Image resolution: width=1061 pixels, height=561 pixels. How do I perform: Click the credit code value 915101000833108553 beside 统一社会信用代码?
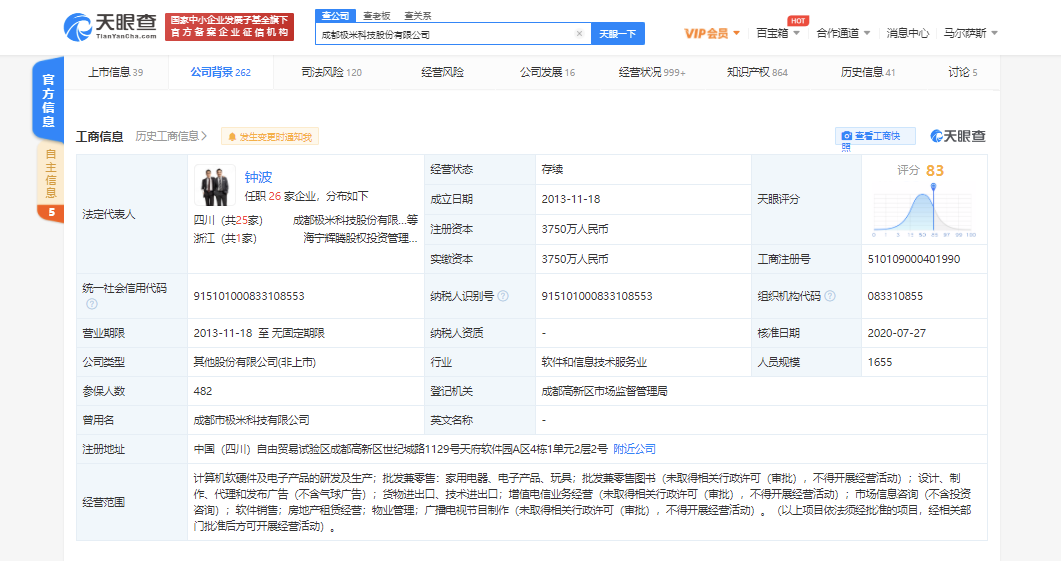tap(249, 296)
